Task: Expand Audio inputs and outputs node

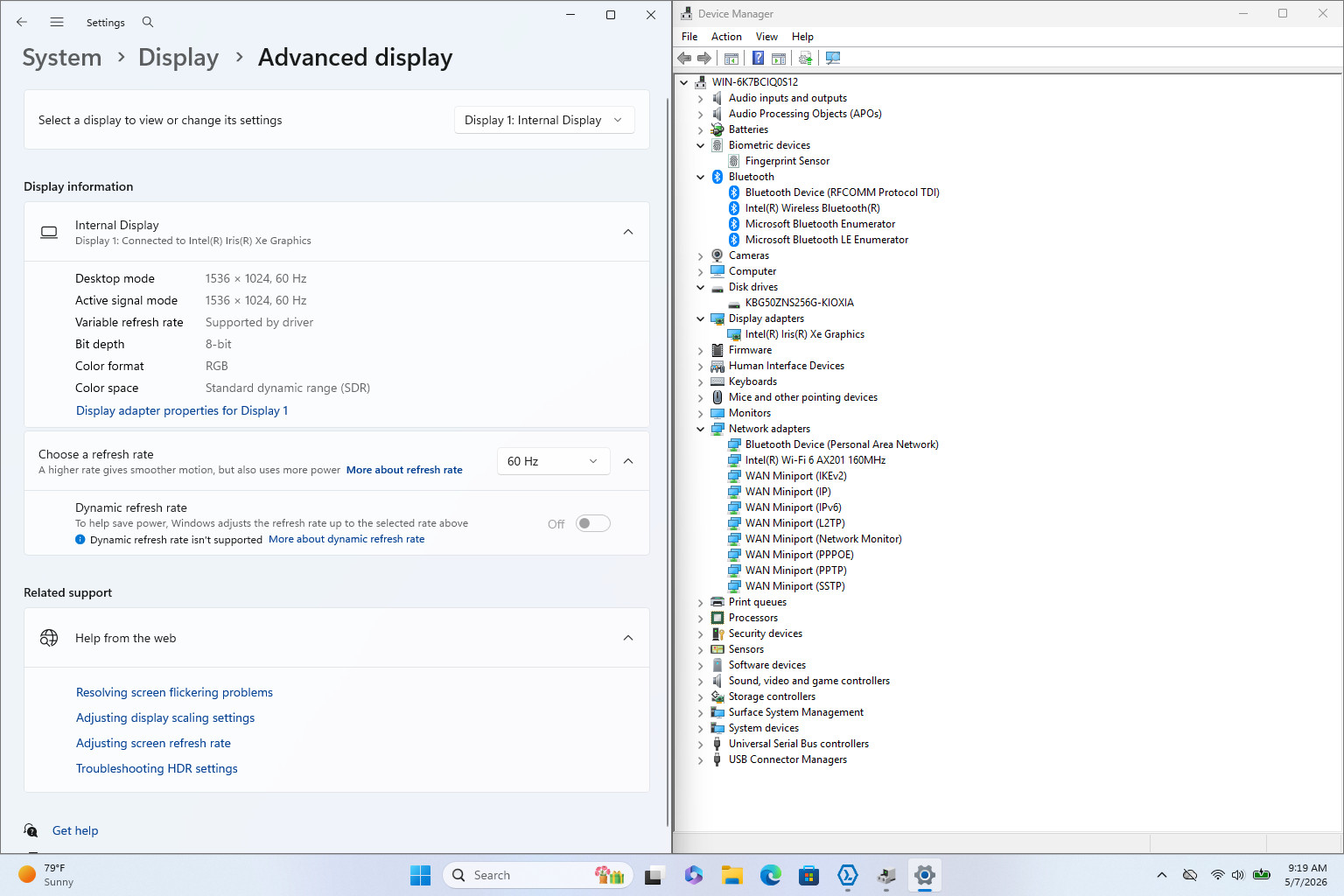Action: pyautogui.click(x=700, y=99)
